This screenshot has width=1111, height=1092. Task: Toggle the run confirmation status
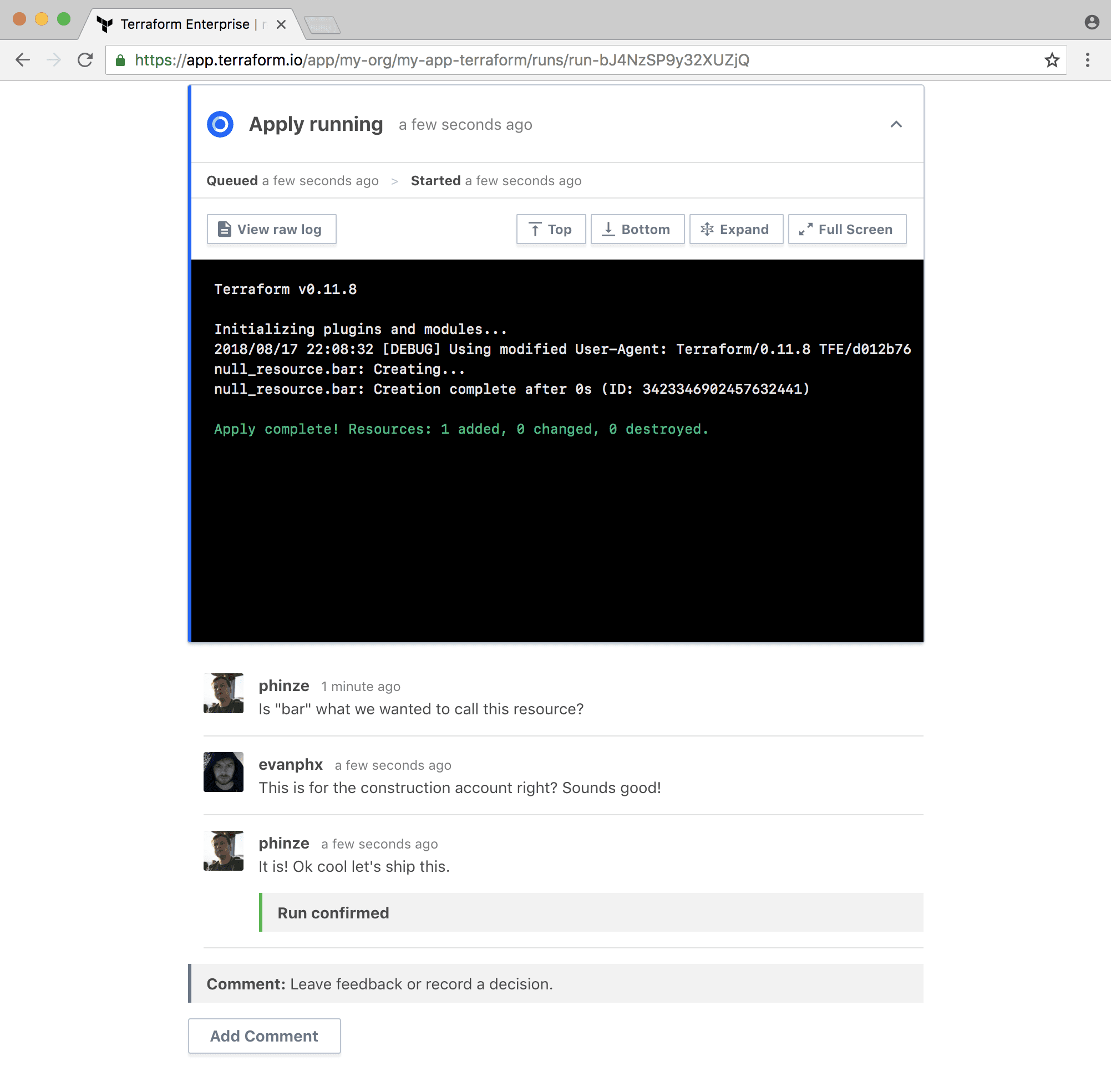[x=332, y=913]
